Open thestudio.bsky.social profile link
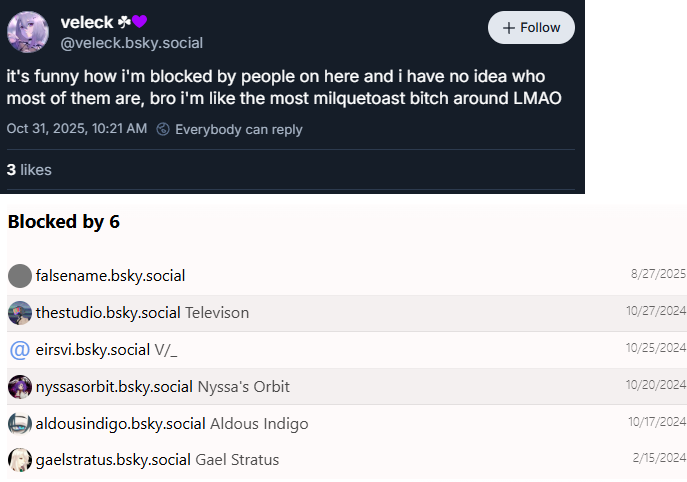 tap(108, 313)
